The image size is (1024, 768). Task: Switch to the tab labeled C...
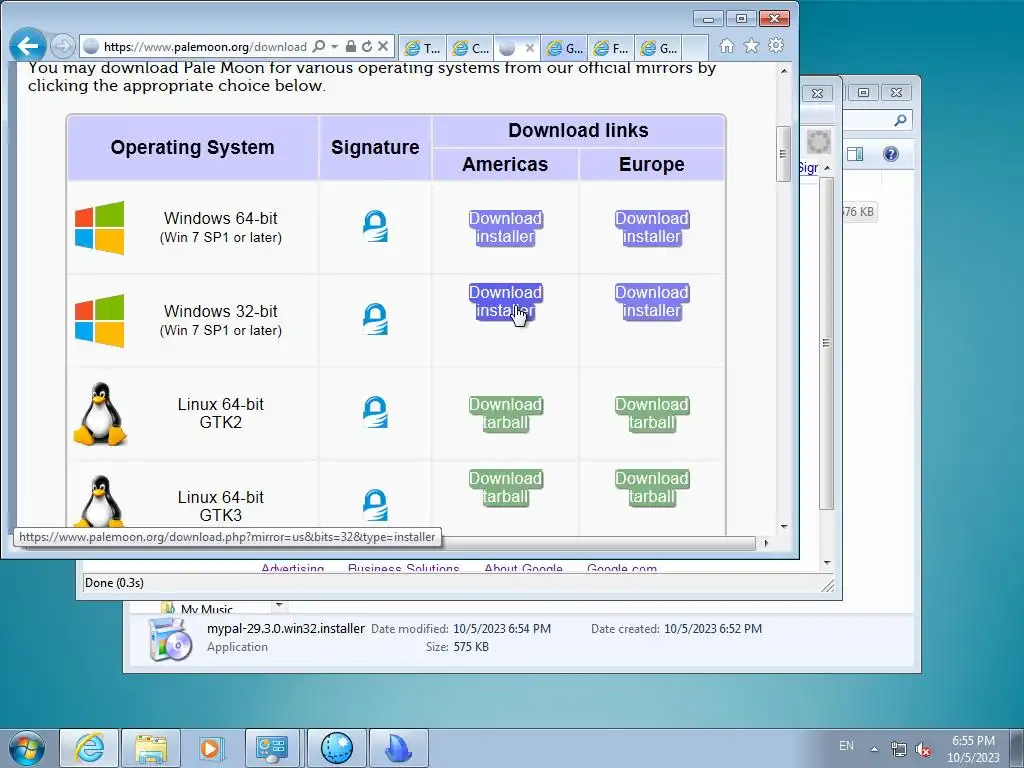(471, 48)
